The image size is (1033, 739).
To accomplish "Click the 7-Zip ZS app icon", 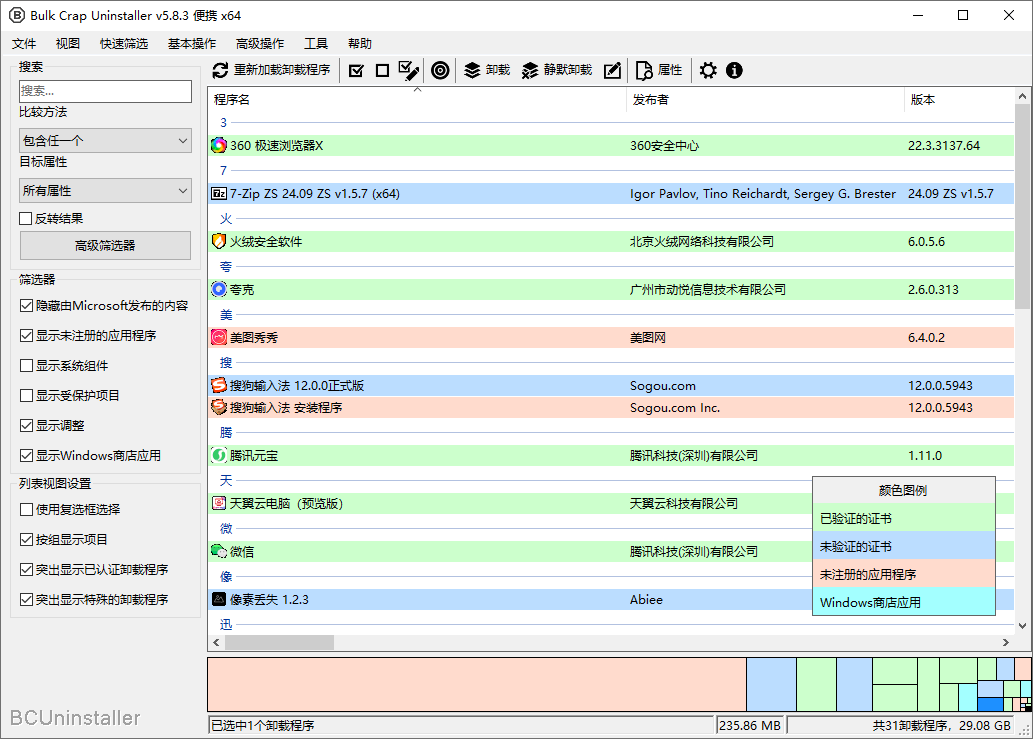I will click(219, 194).
